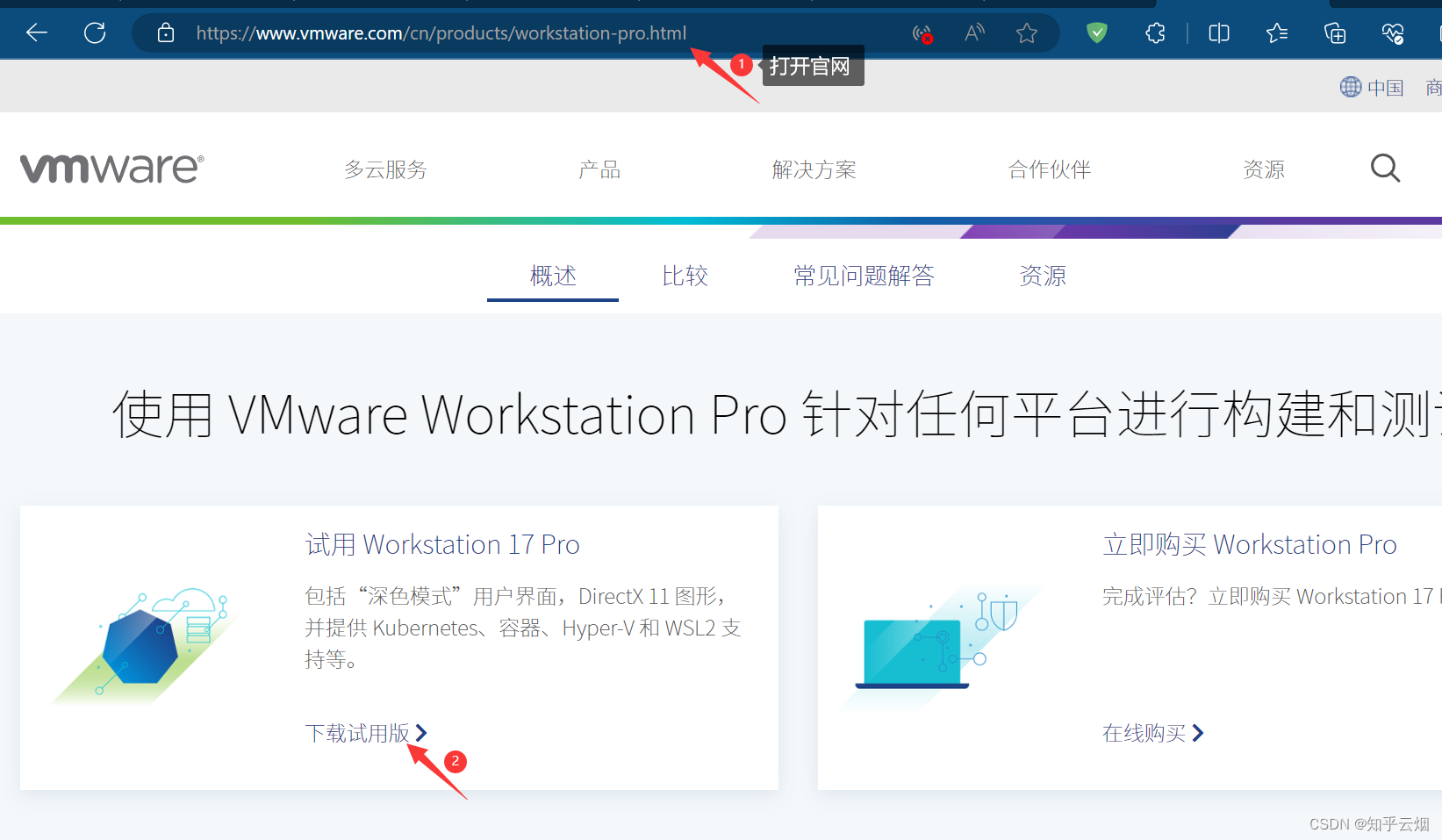Open the browser extensions puzzle icon
Viewport: 1442px width, 840px height.
click(x=1156, y=33)
